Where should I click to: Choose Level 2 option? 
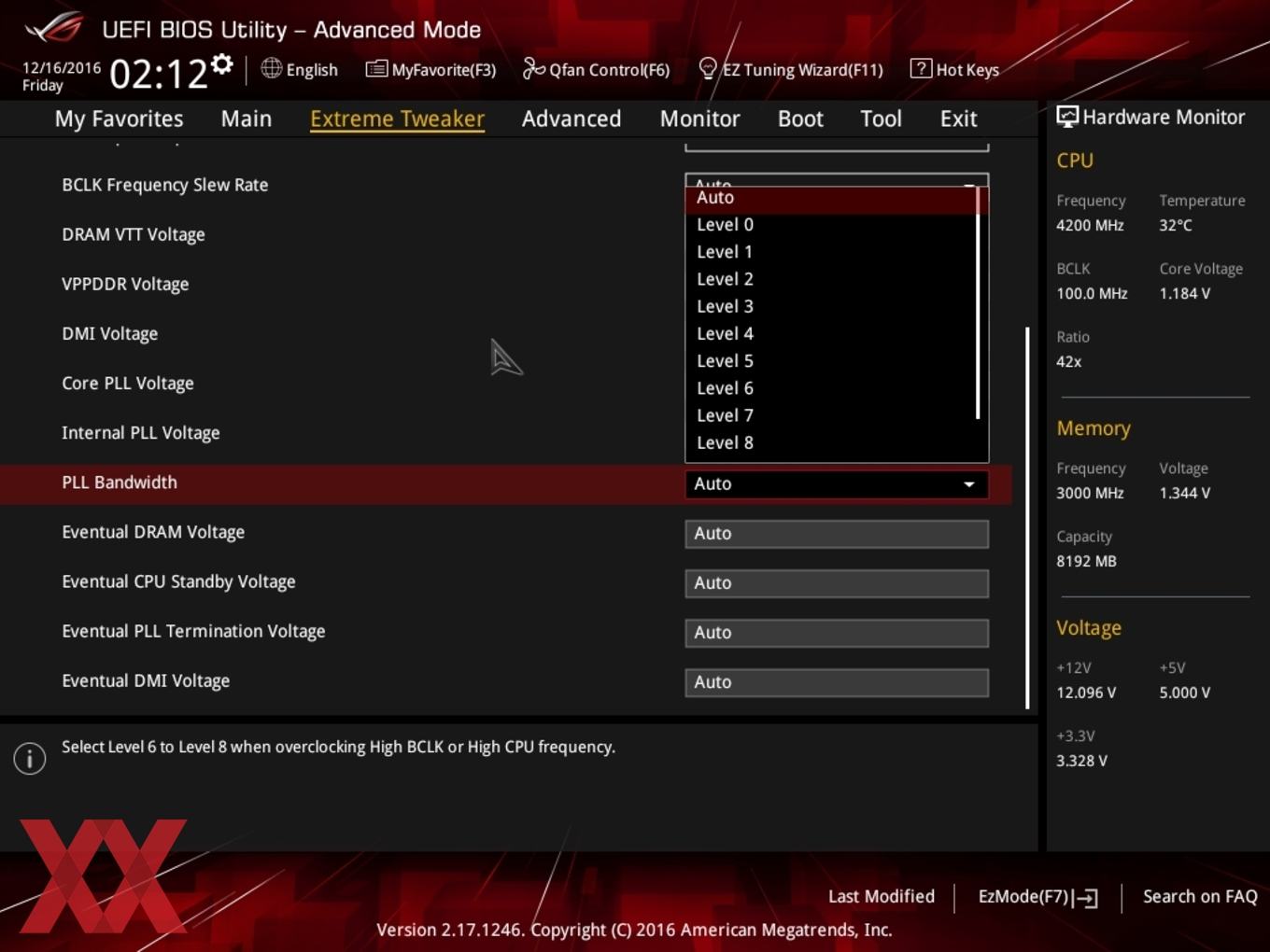tap(831, 279)
